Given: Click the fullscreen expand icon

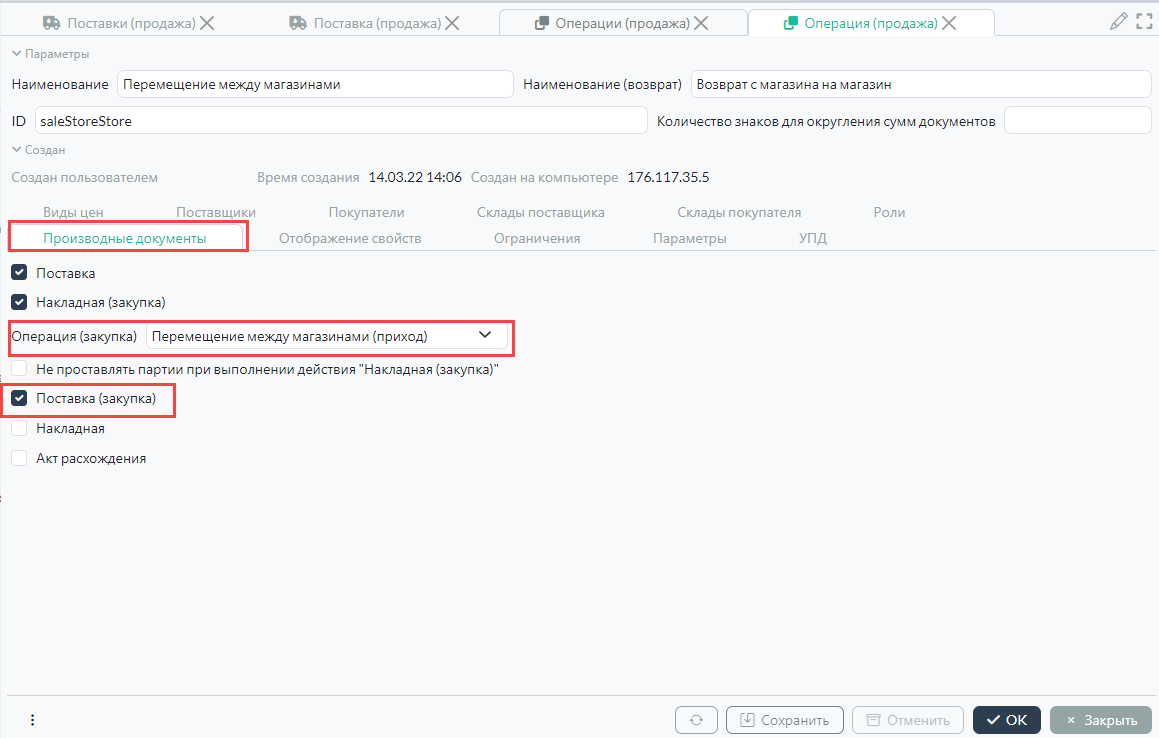Looking at the screenshot, I should pos(1144,22).
